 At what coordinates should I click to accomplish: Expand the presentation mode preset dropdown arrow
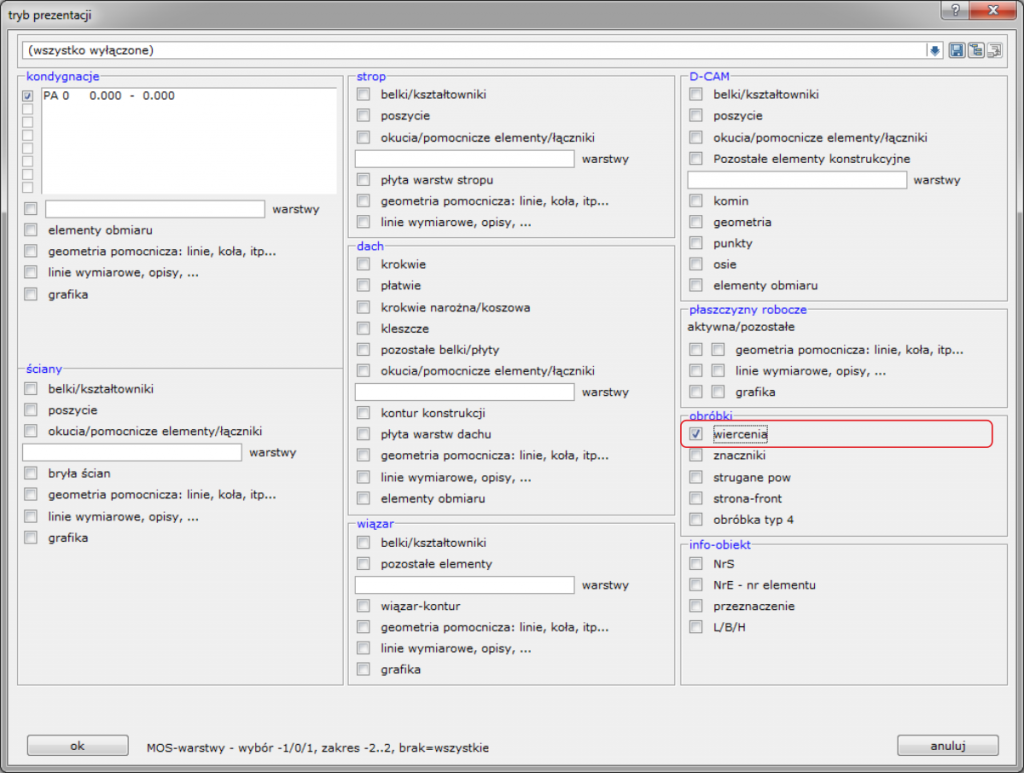pyautogui.click(x=935, y=50)
